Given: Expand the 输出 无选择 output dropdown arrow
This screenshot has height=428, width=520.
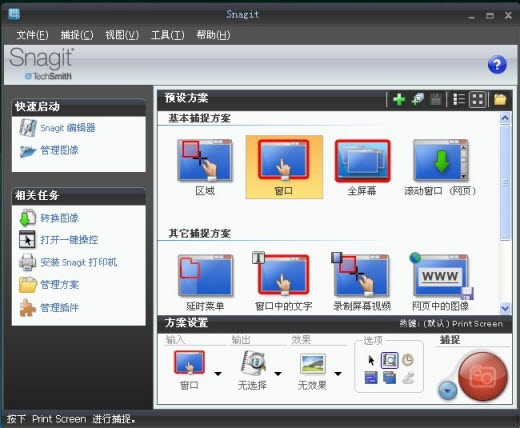Looking at the screenshot, I should [x=278, y=374].
